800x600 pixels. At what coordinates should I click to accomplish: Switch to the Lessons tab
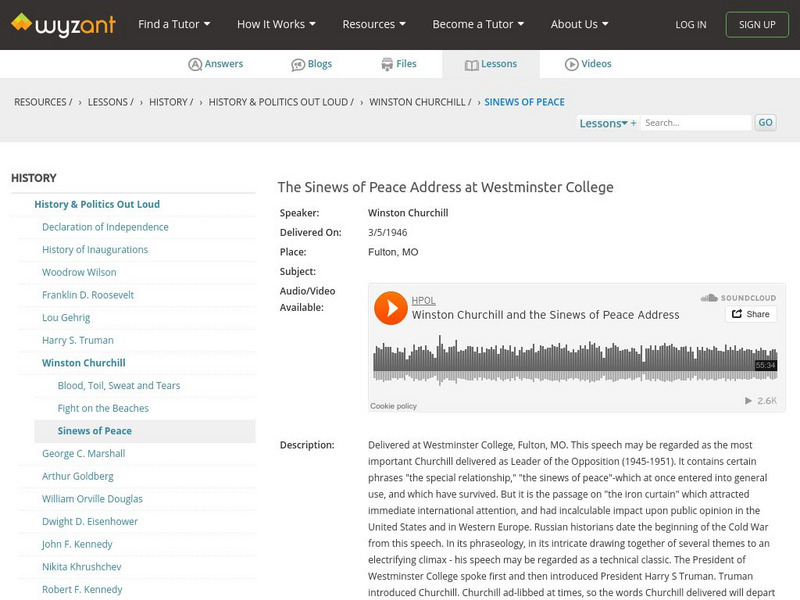pos(491,64)
